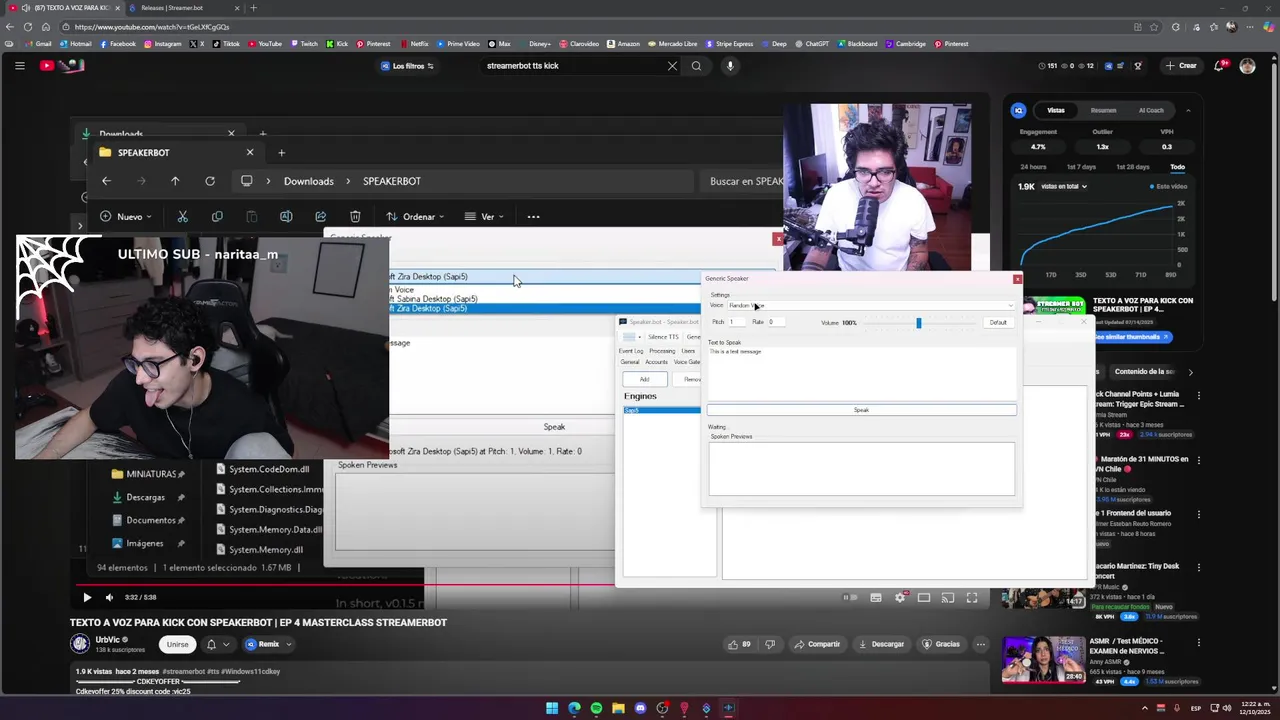The height and width of the screenshot is (720, 1280).
Task: Click the Unirse button
Action: 177,644
